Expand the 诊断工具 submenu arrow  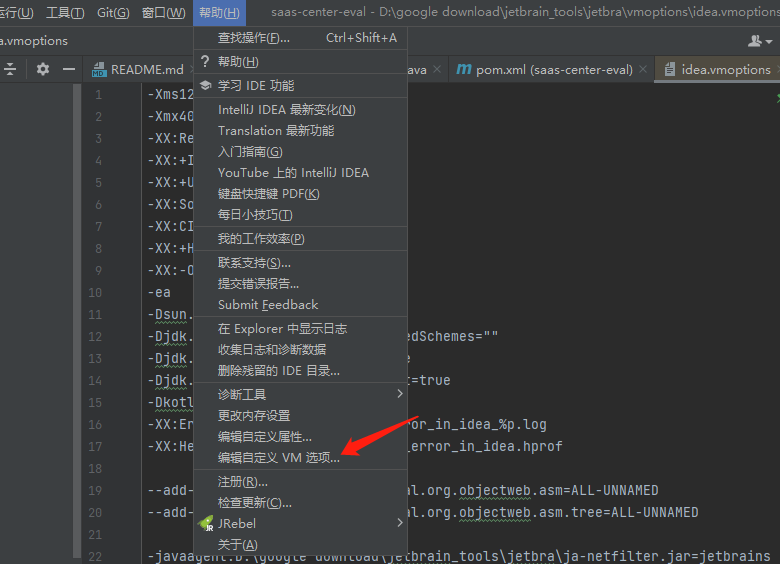(399, 394)
